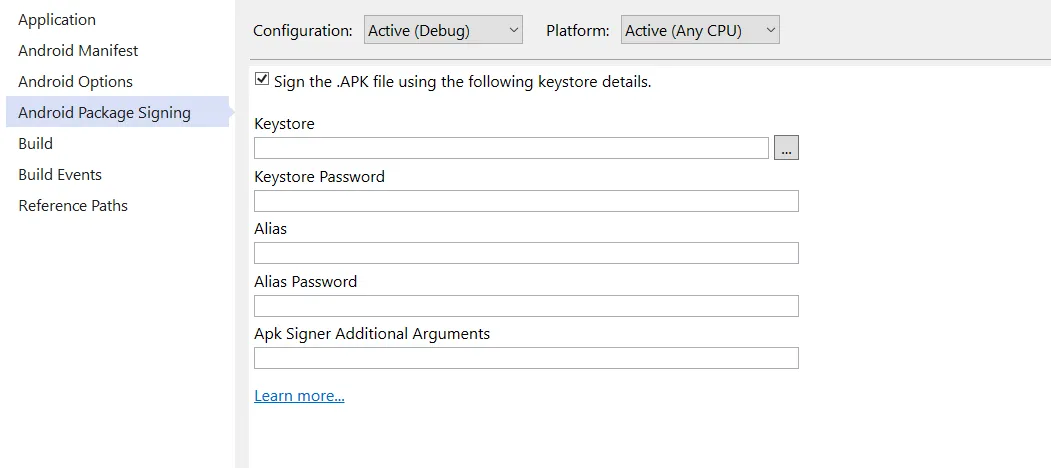Focus the Alias text field
The image size is (1051, 468).
[x=526, y=253]
